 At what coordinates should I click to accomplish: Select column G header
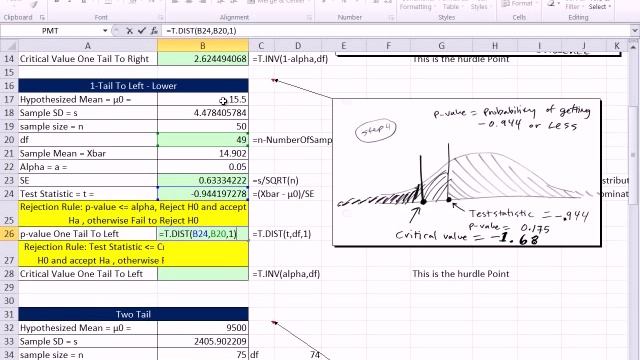(x=442, y=46)
